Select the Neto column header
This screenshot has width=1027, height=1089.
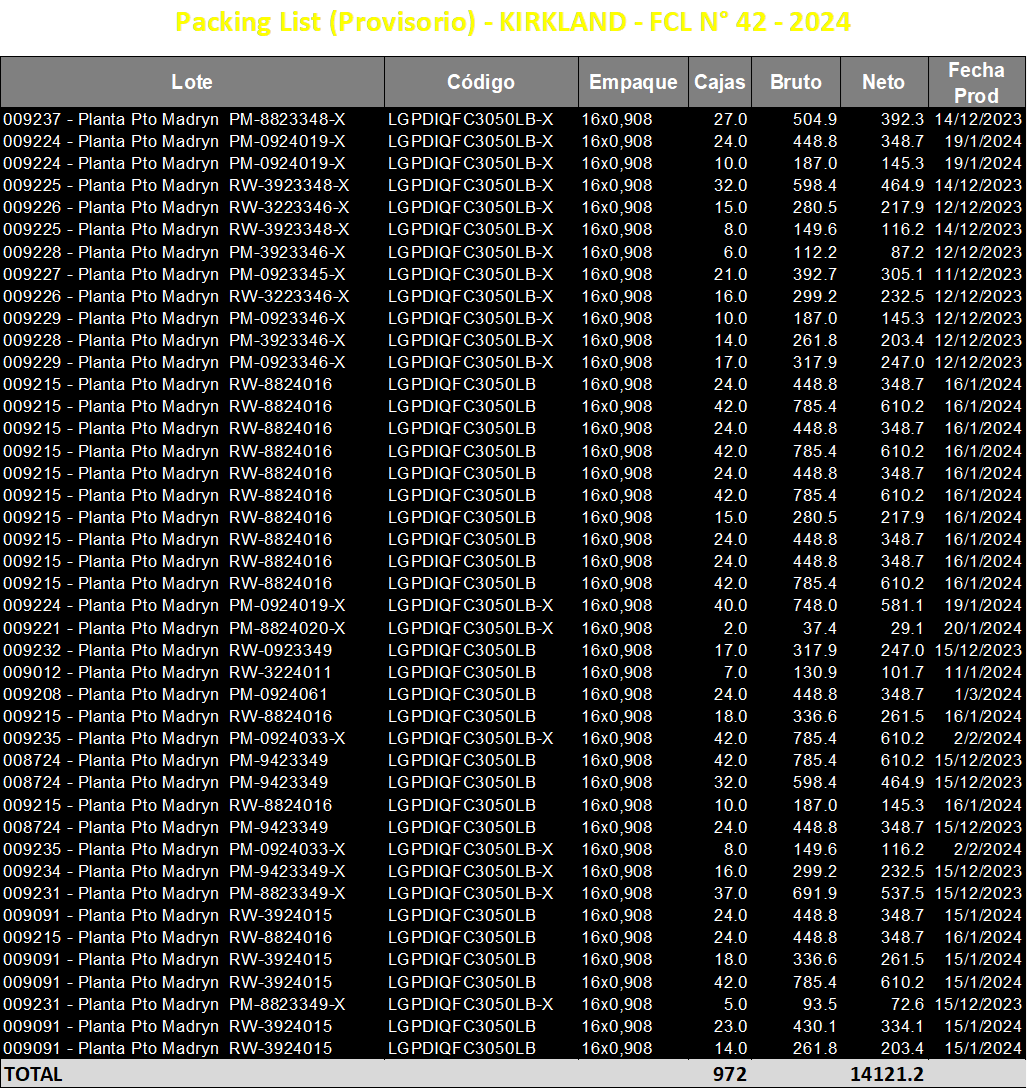click(884, 82)
